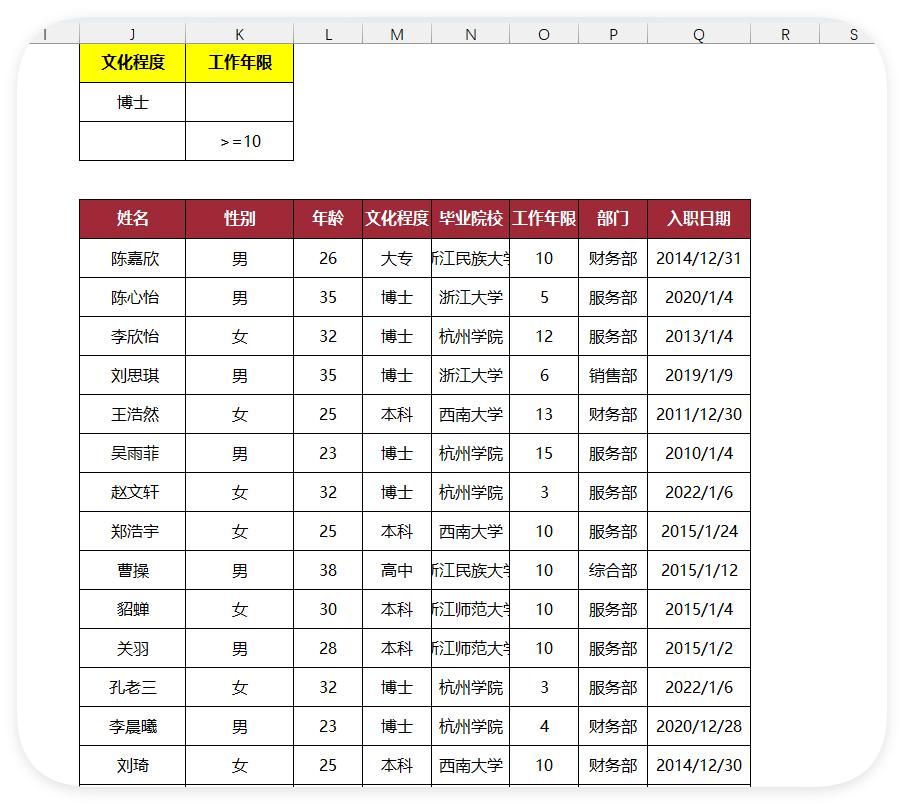Click date cell 2019/1/9

tap(699, 375)
